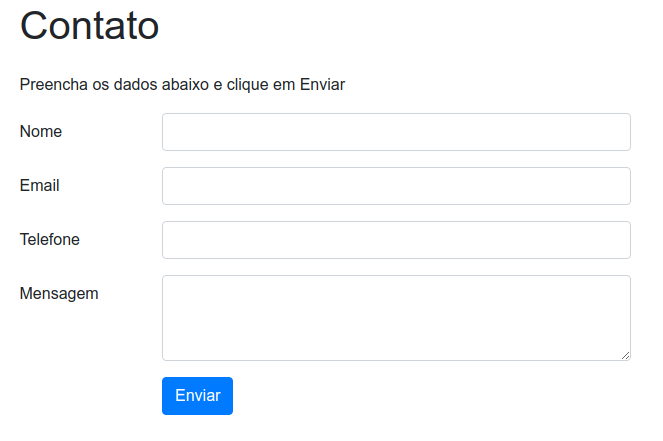Click the Mensagem field label
Image resolution: width=663 pixels, height=441 pixels.
pos(59,293)
